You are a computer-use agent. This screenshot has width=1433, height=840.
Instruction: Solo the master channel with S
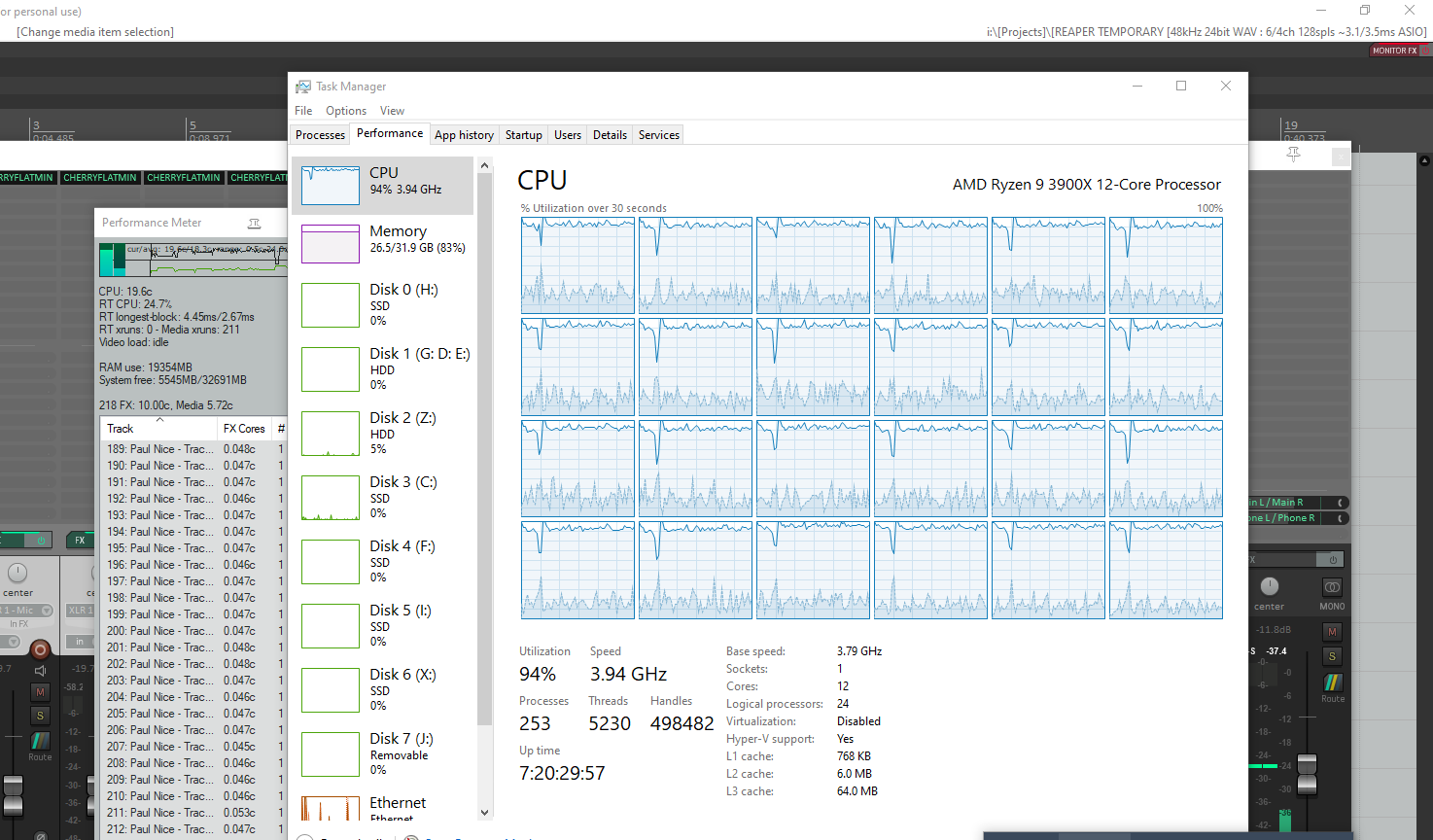pos(1333,656)
